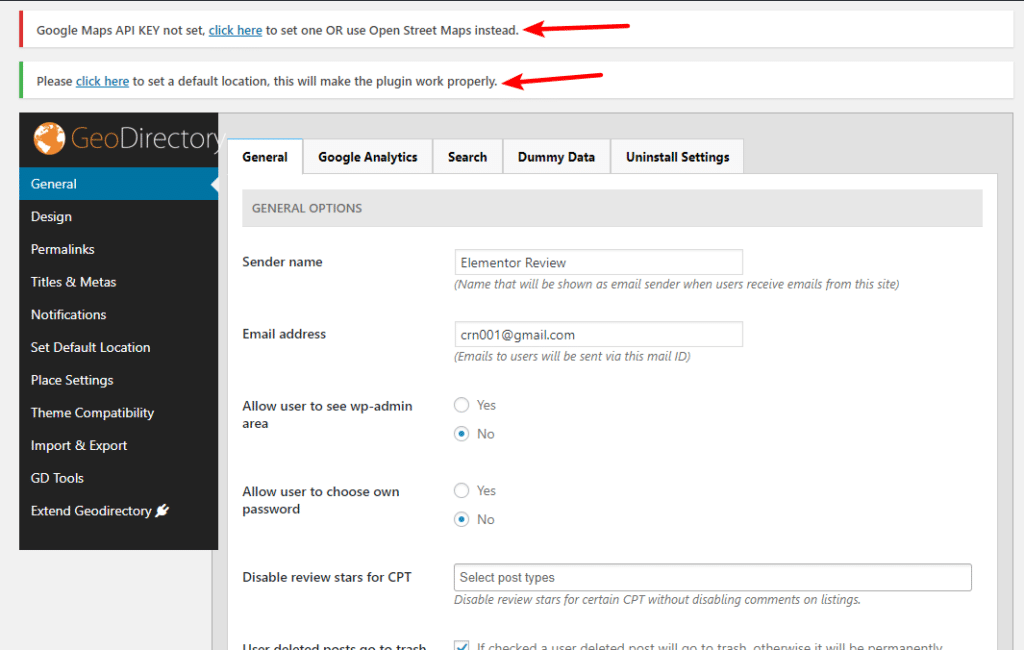Go to the Notifications settings page
Viewport: 1024px width, 650px height.
[x=68, y=314]
